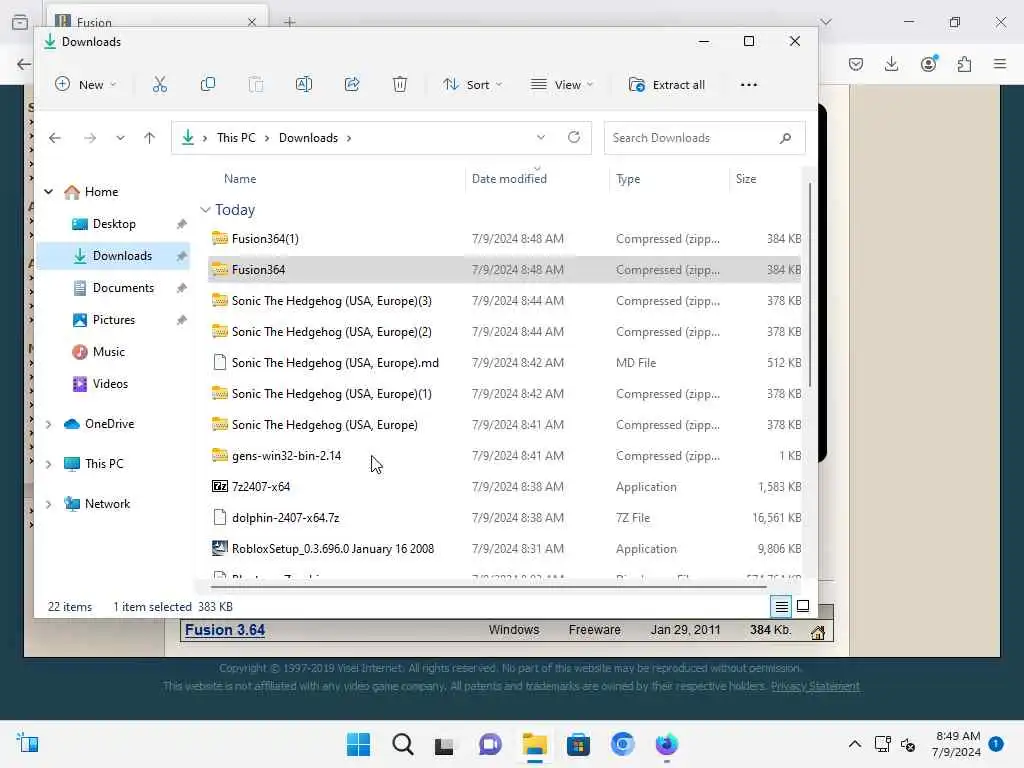
Task: Click This PC in address breadcrumb
Action: tap(236, 138)
